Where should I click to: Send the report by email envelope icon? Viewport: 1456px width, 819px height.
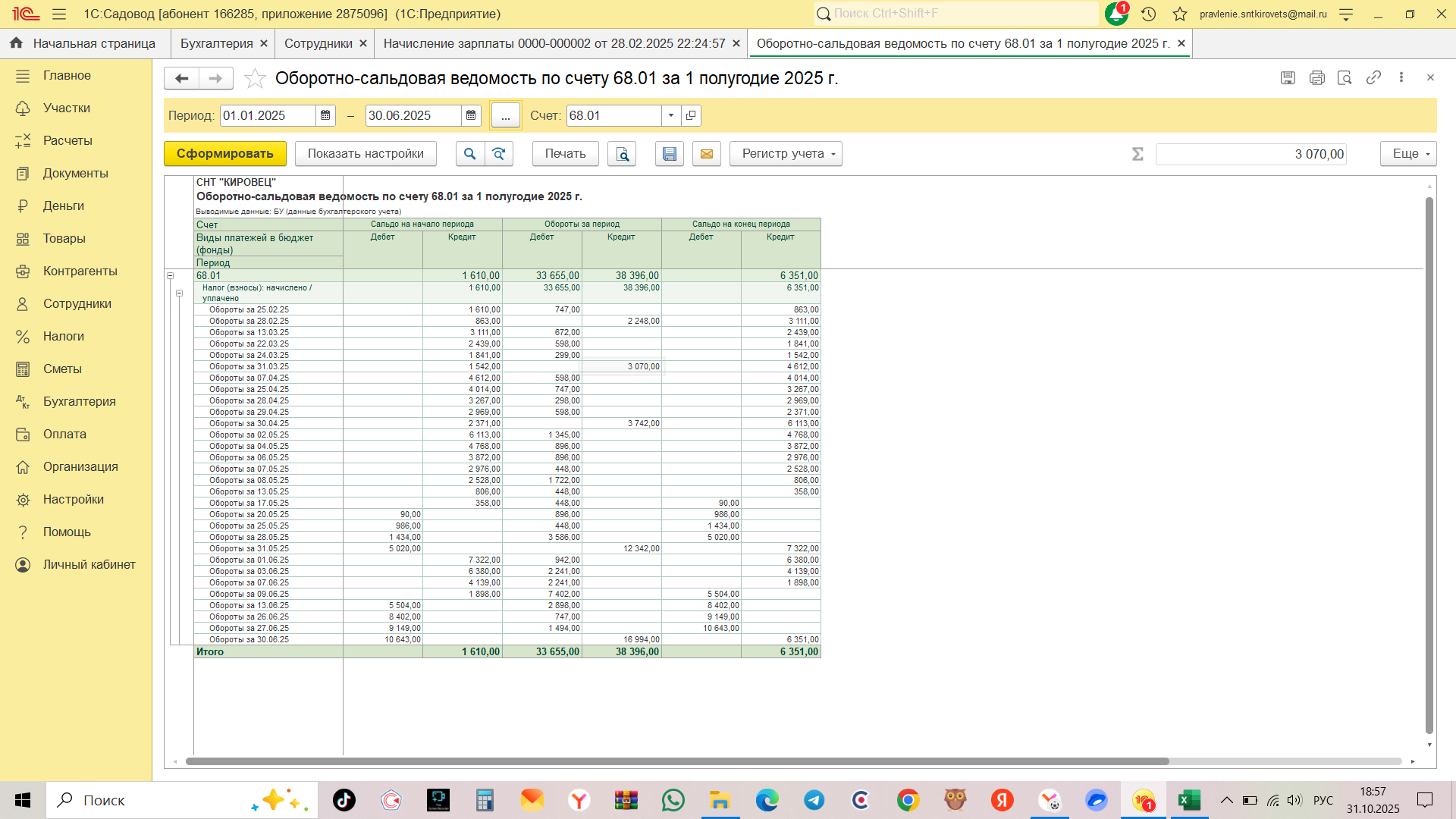click(706, 154)
